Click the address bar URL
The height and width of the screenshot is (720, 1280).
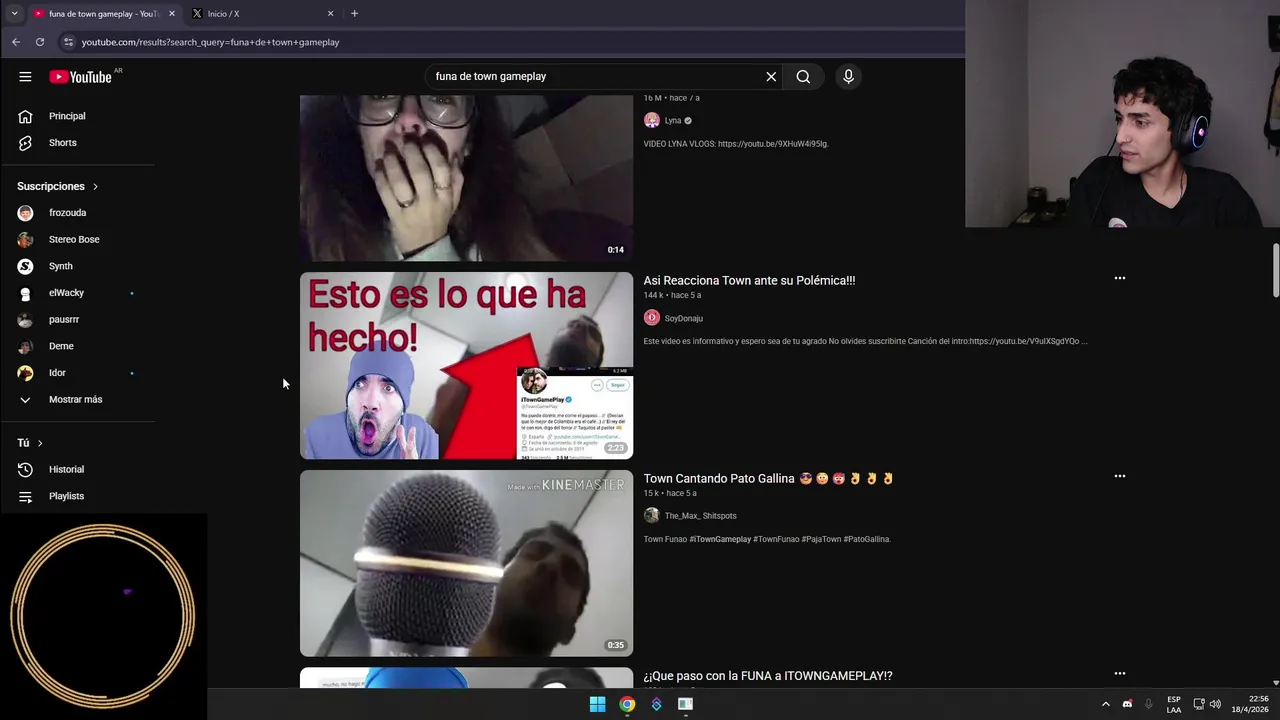[210, 42]
